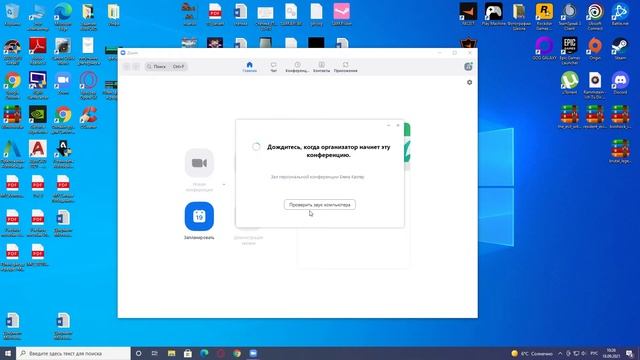Select the NVIDIA GeForce desktop shortcut
Screen dimensions: 640x360
[38, 119]
